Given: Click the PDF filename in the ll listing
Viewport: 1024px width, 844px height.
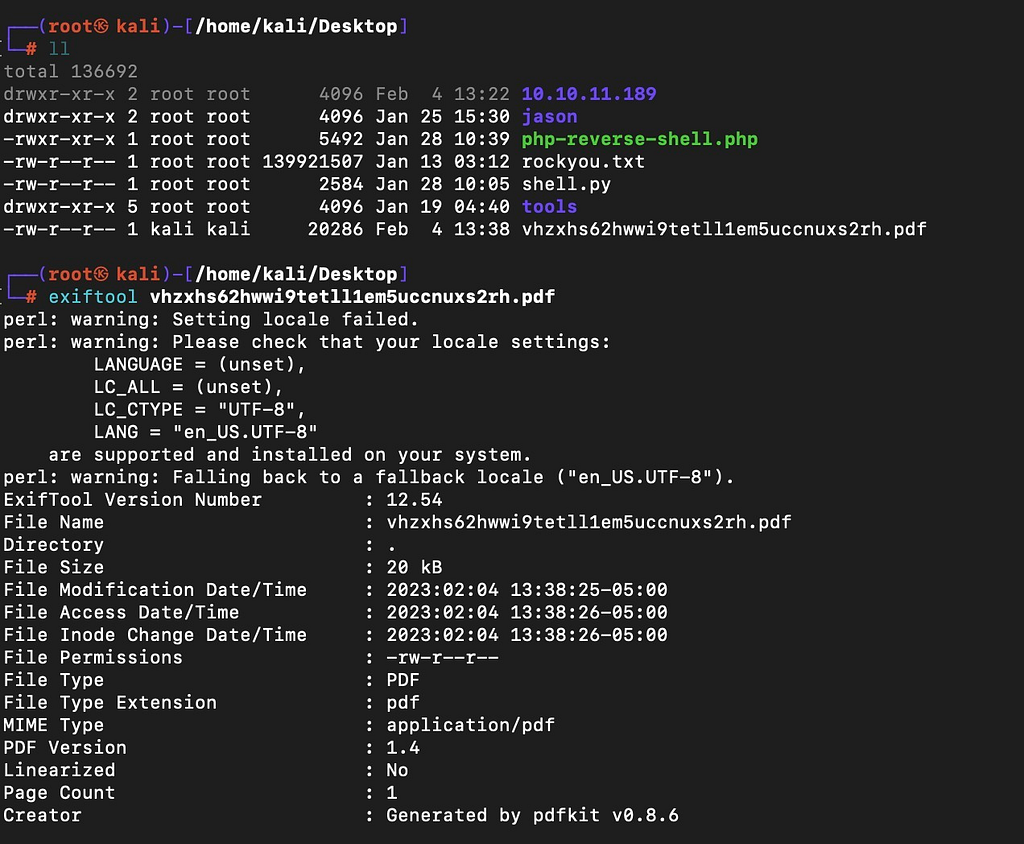Looking at the screenshot, I should pos(724,229).
